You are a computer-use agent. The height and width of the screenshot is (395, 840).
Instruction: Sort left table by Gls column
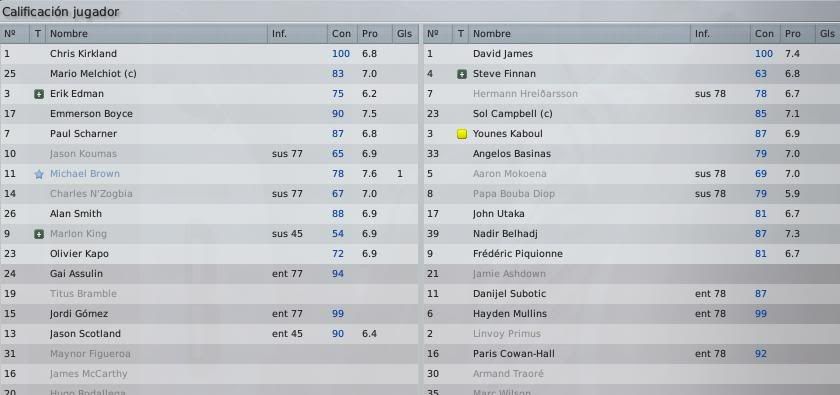tap(404, 34)
